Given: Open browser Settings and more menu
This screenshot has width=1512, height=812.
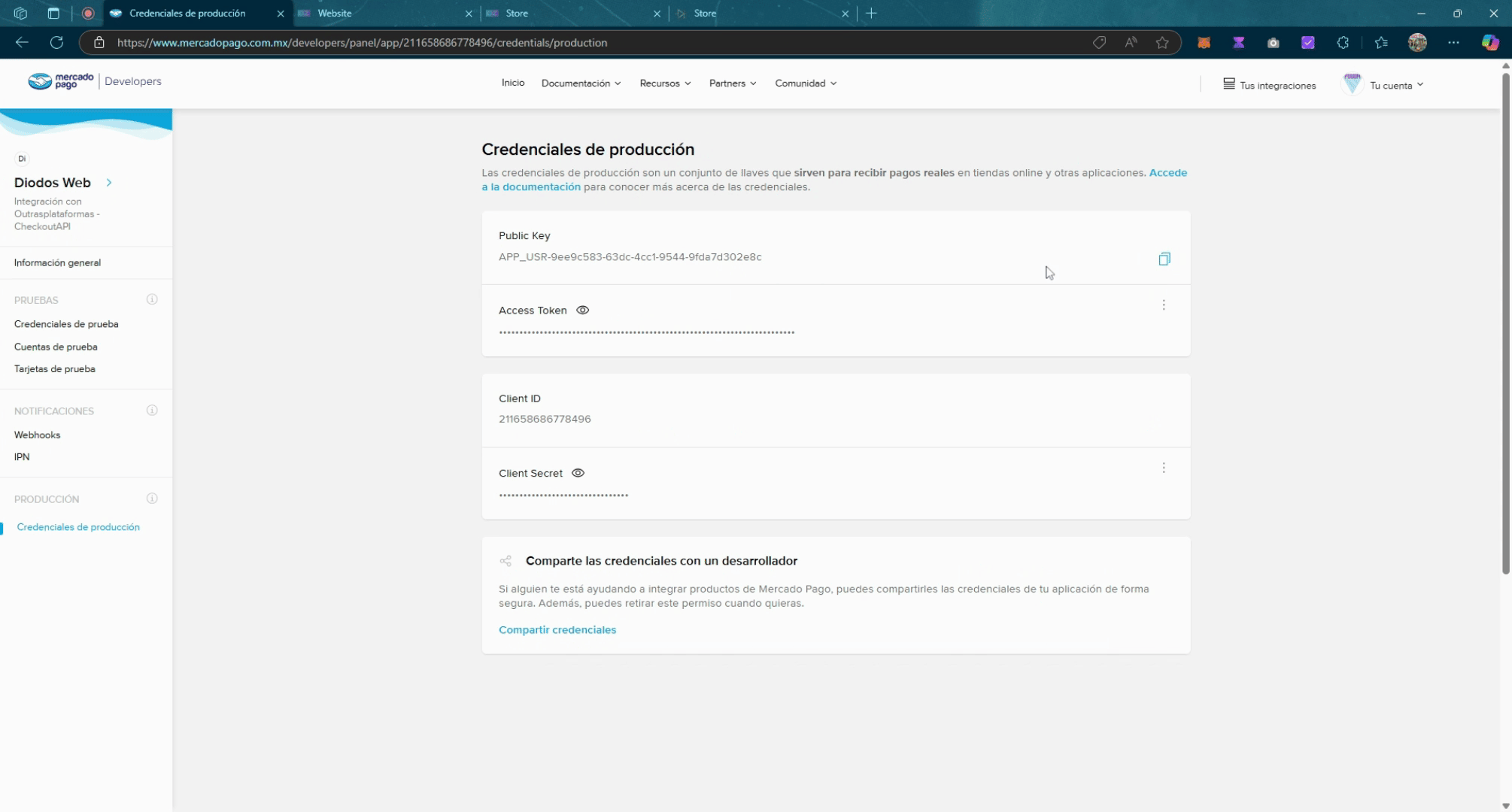Looking at the screenshot, I should click(1453, 43).
